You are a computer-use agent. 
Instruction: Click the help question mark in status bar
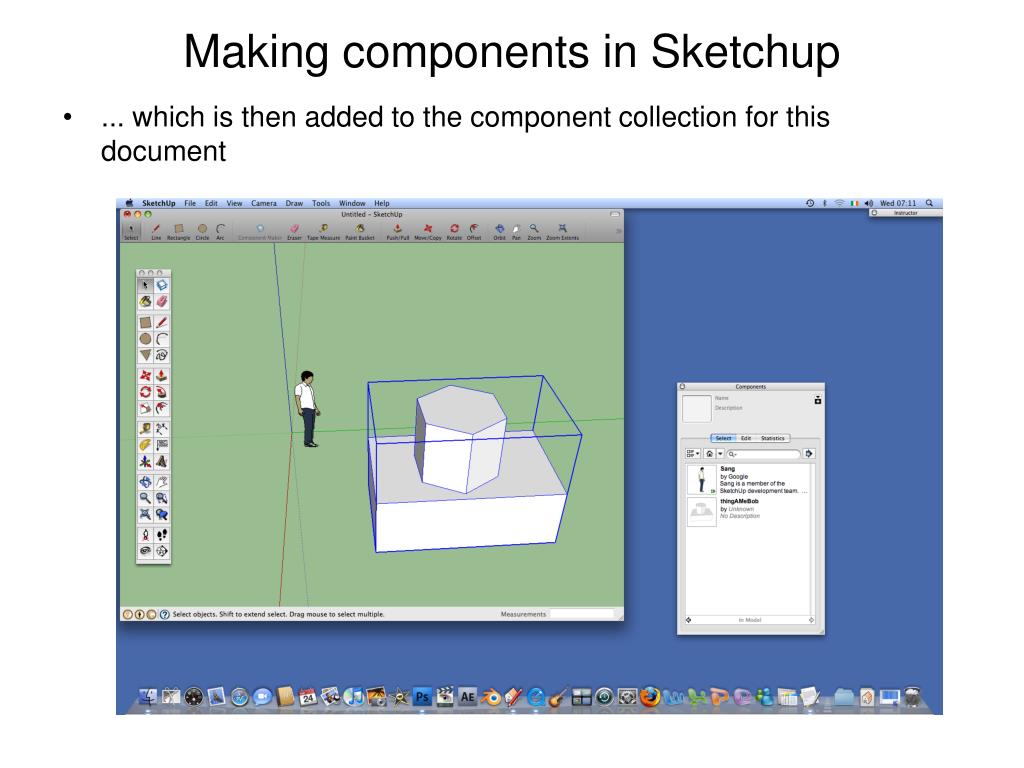pos(165,615)
